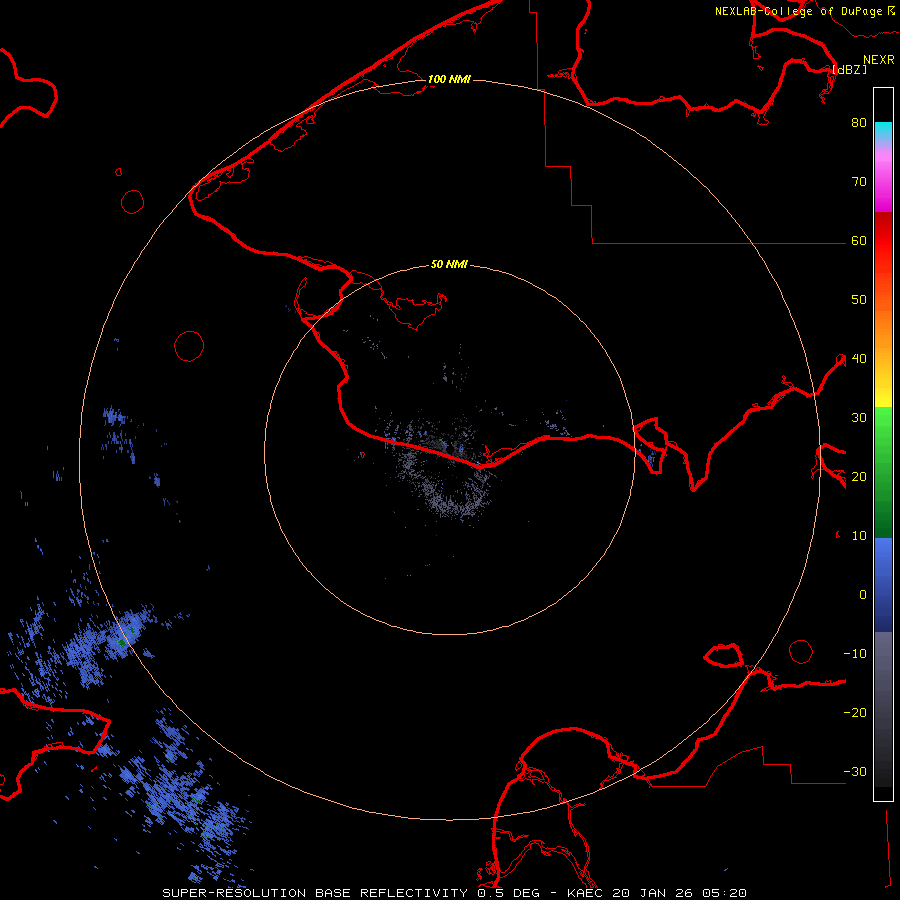
Task: Click the '30' value on the dBZ scale
Action: point(859,417)
